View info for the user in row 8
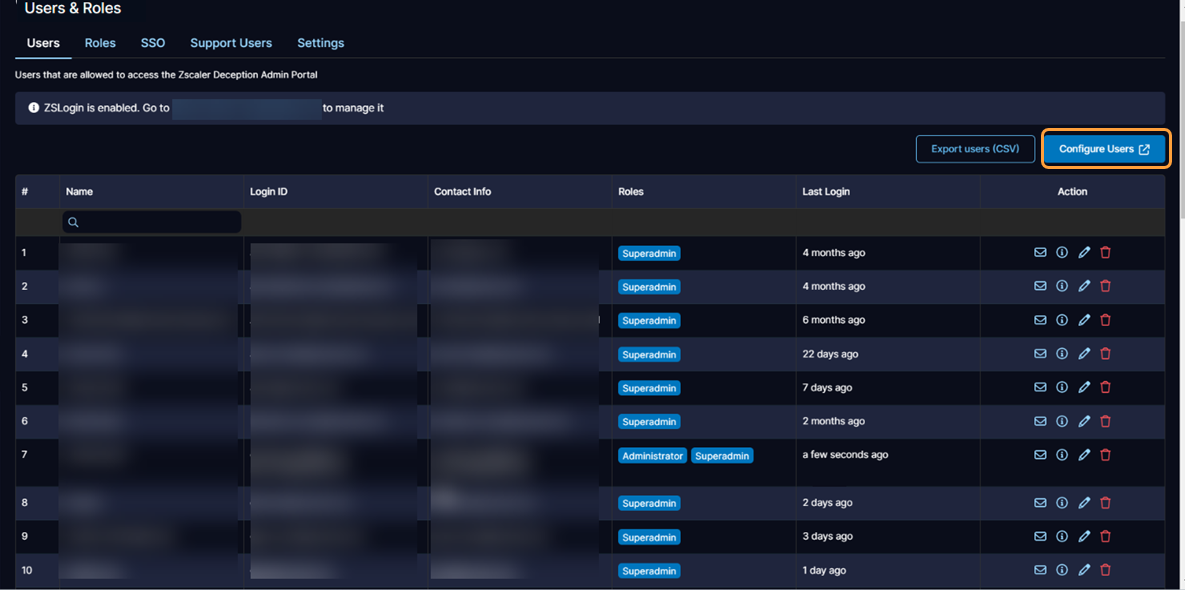This screenshot has width=1185, height=590. 1062,502
